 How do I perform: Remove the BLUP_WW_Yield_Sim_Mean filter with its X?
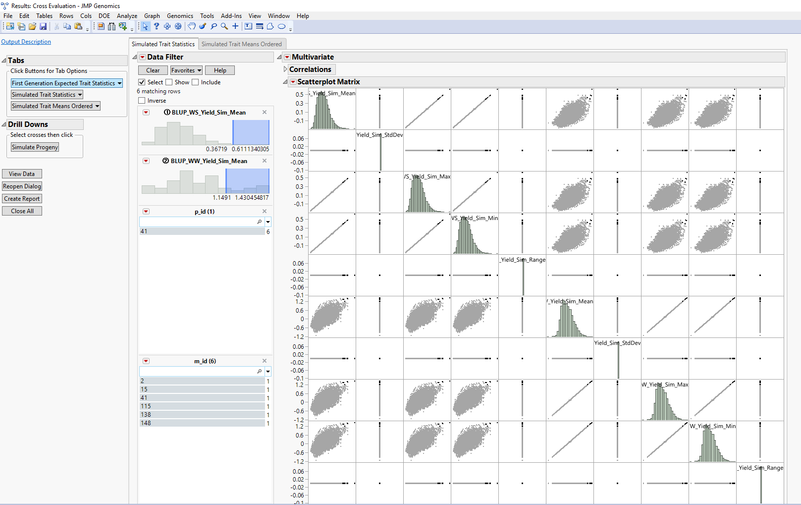265,160
